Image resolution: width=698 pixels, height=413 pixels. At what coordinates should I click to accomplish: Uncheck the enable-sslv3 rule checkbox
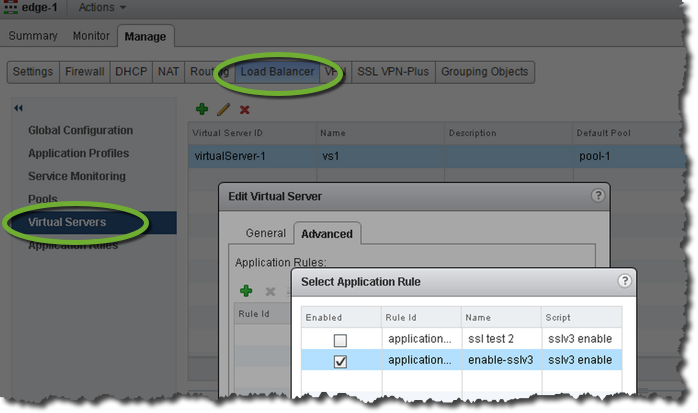pyautogui.click(x=340, y=361)
